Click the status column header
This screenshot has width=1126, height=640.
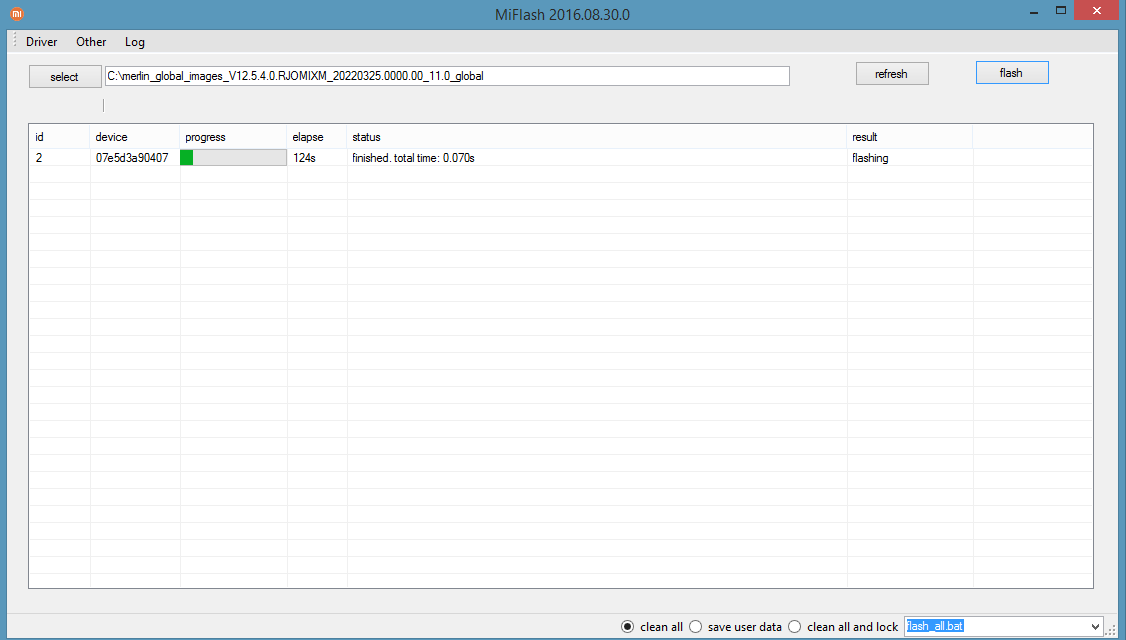coord(597,137)
